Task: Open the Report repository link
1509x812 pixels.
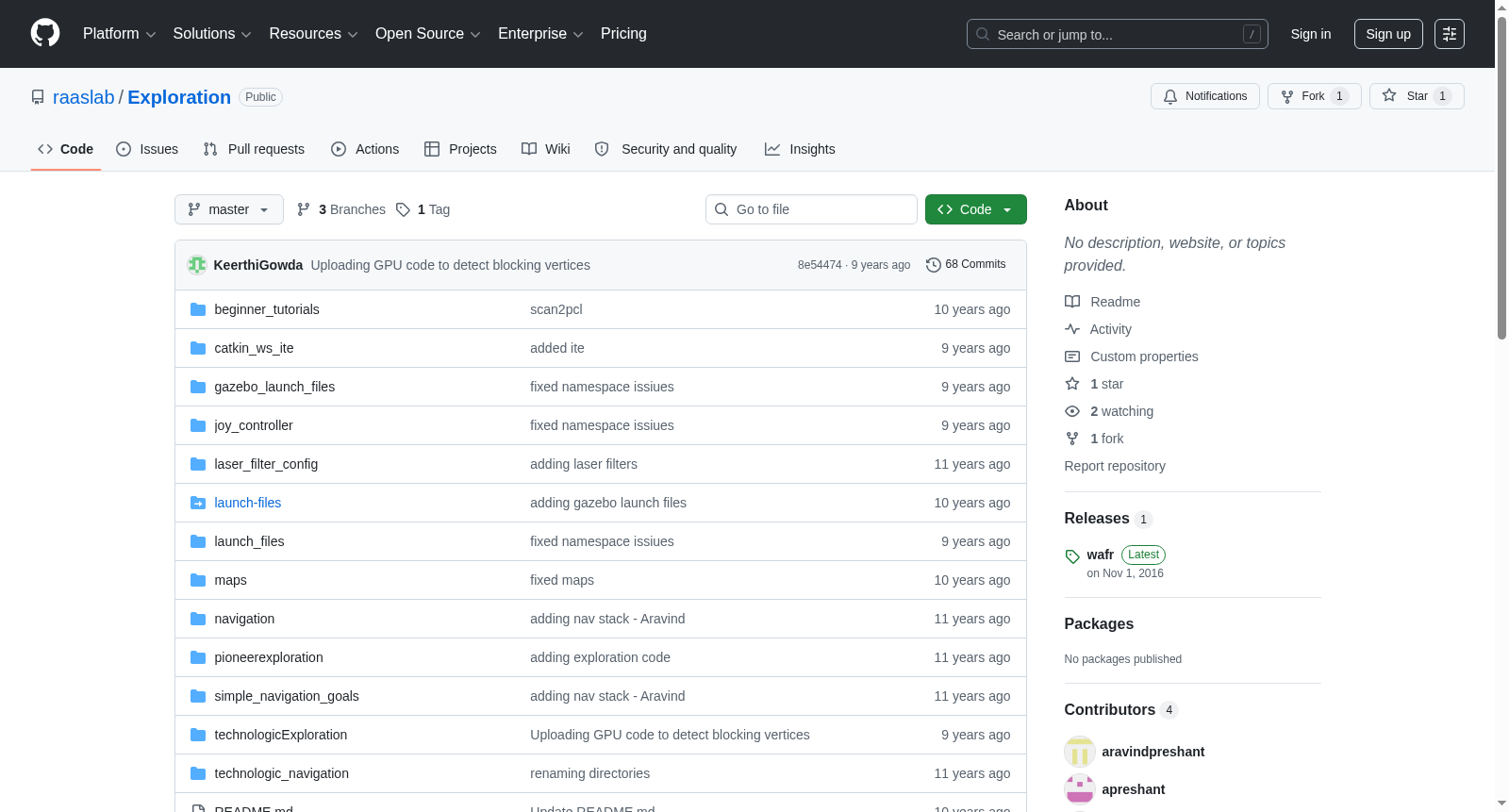Action: point(1115,466)
